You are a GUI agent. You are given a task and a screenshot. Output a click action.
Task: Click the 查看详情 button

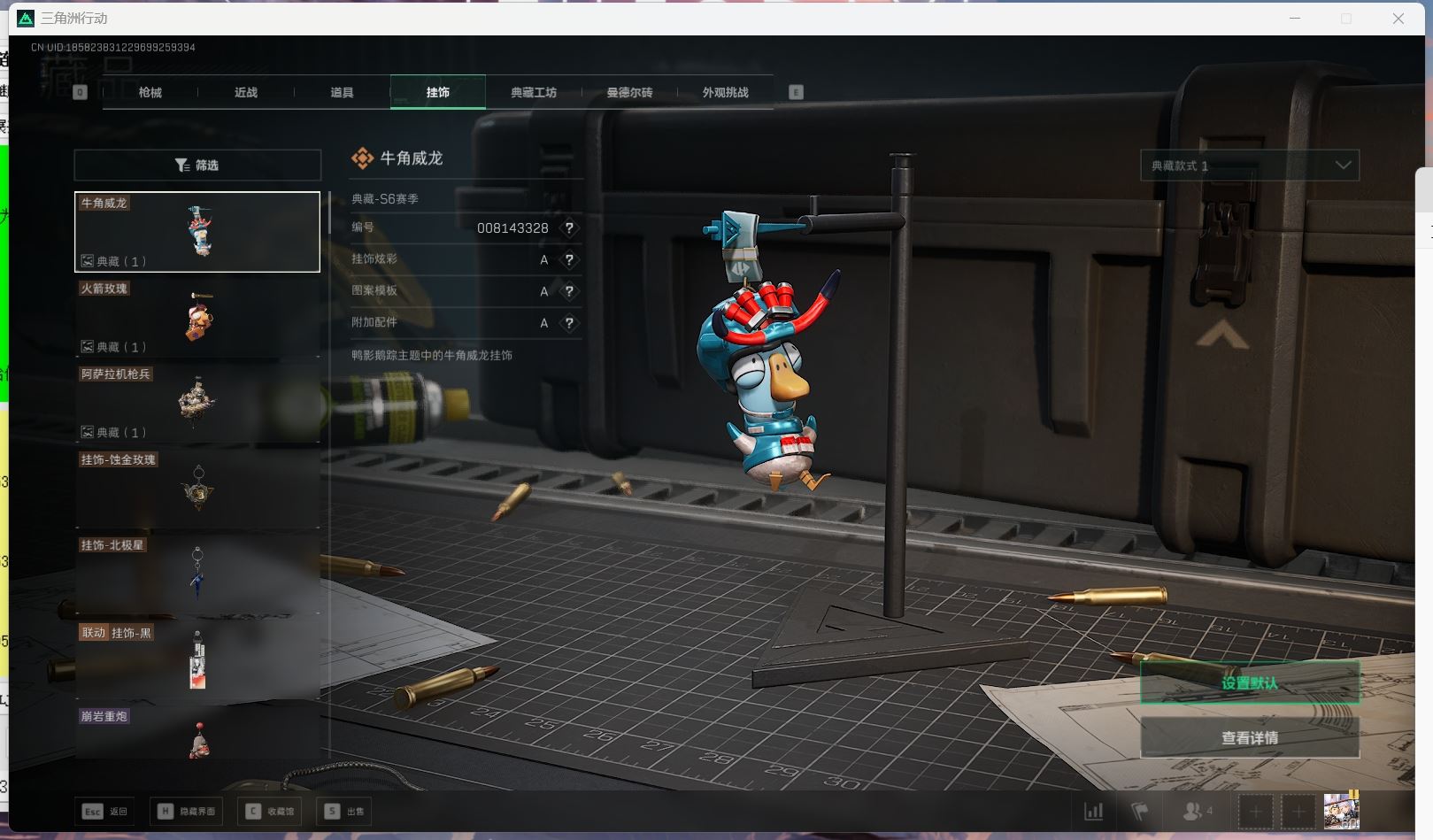[1249, 737]
